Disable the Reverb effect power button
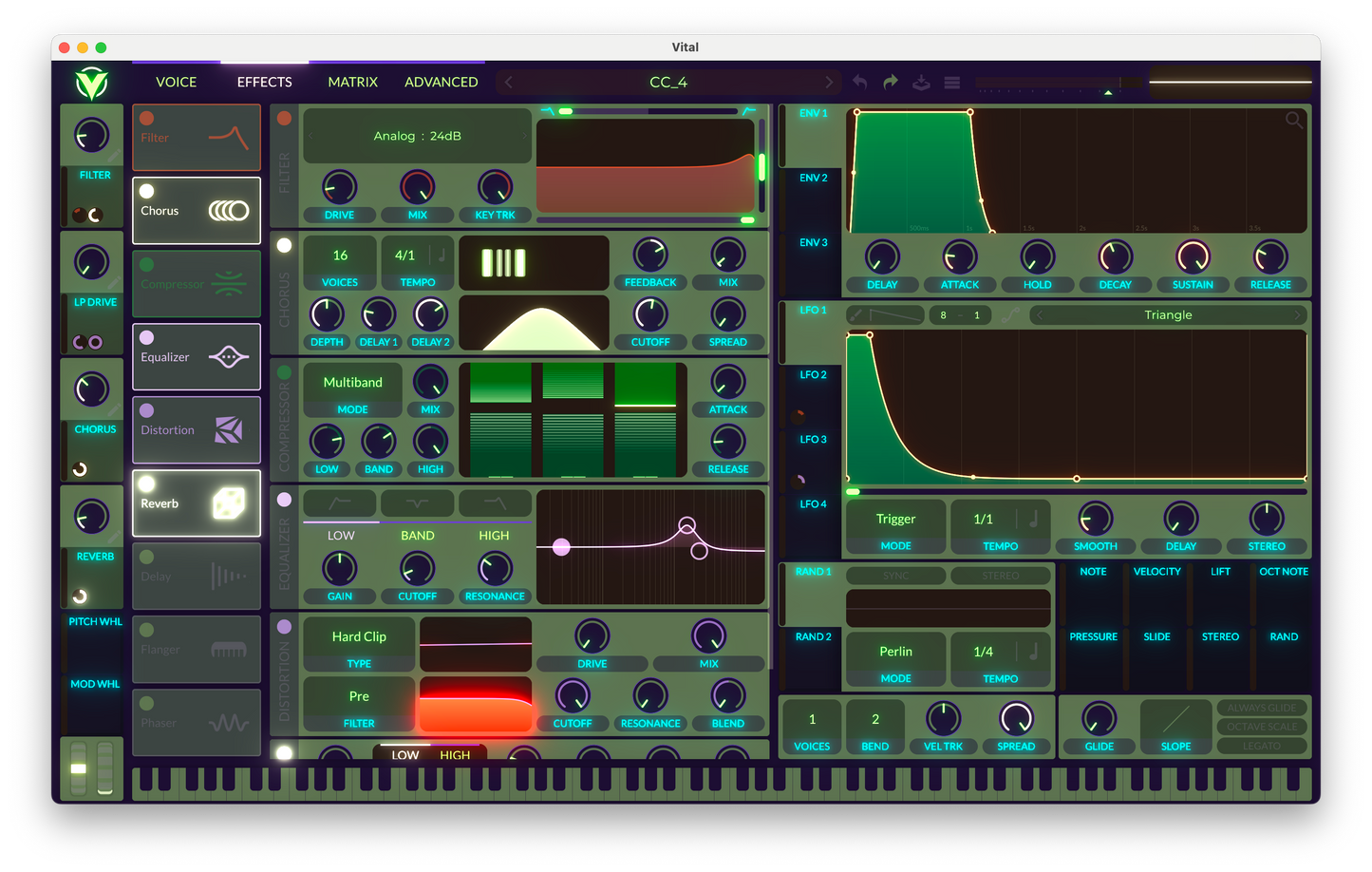 (x=147, y=484)
